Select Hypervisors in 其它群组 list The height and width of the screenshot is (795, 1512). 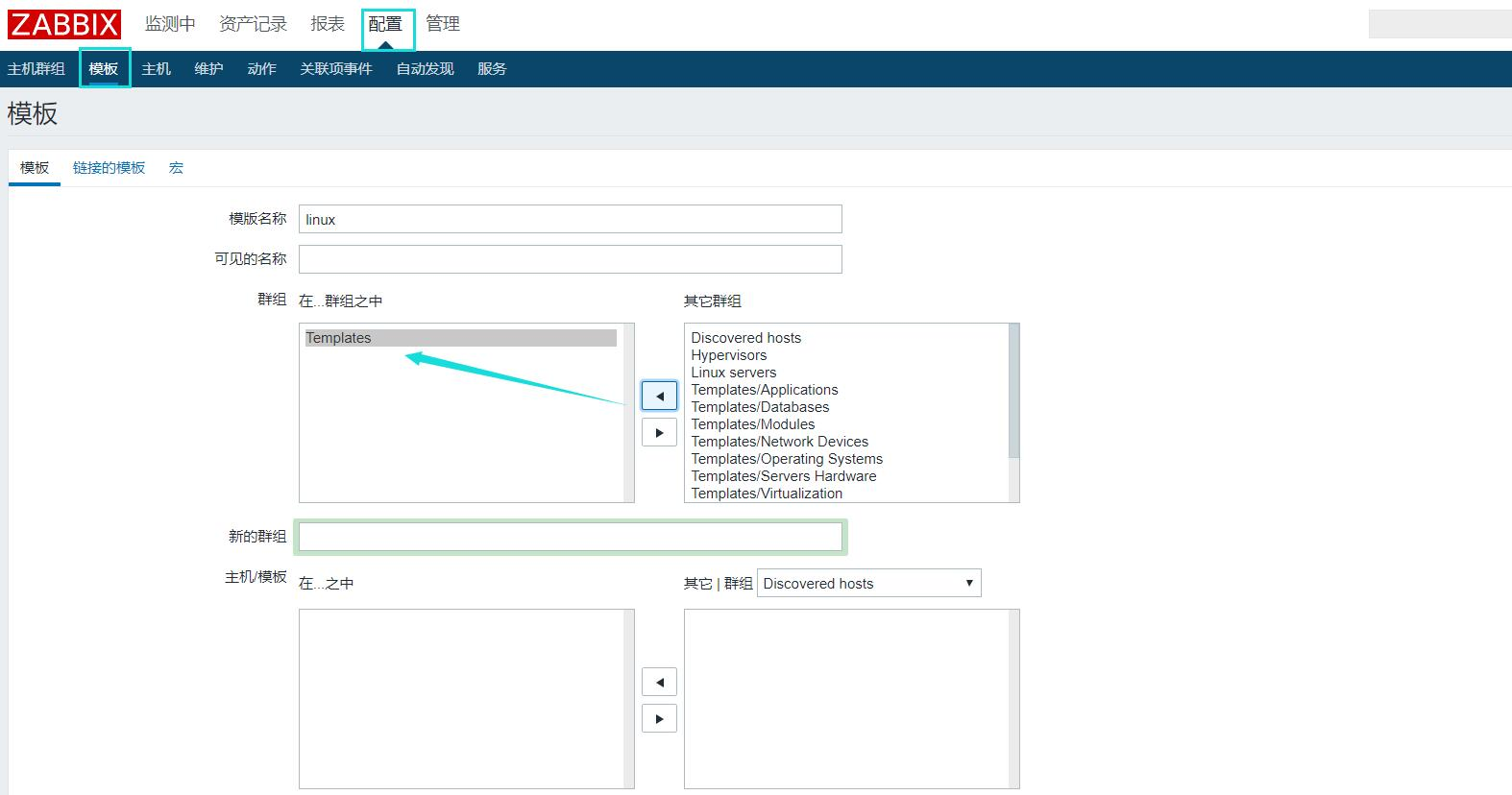click(x=729, y=355)
